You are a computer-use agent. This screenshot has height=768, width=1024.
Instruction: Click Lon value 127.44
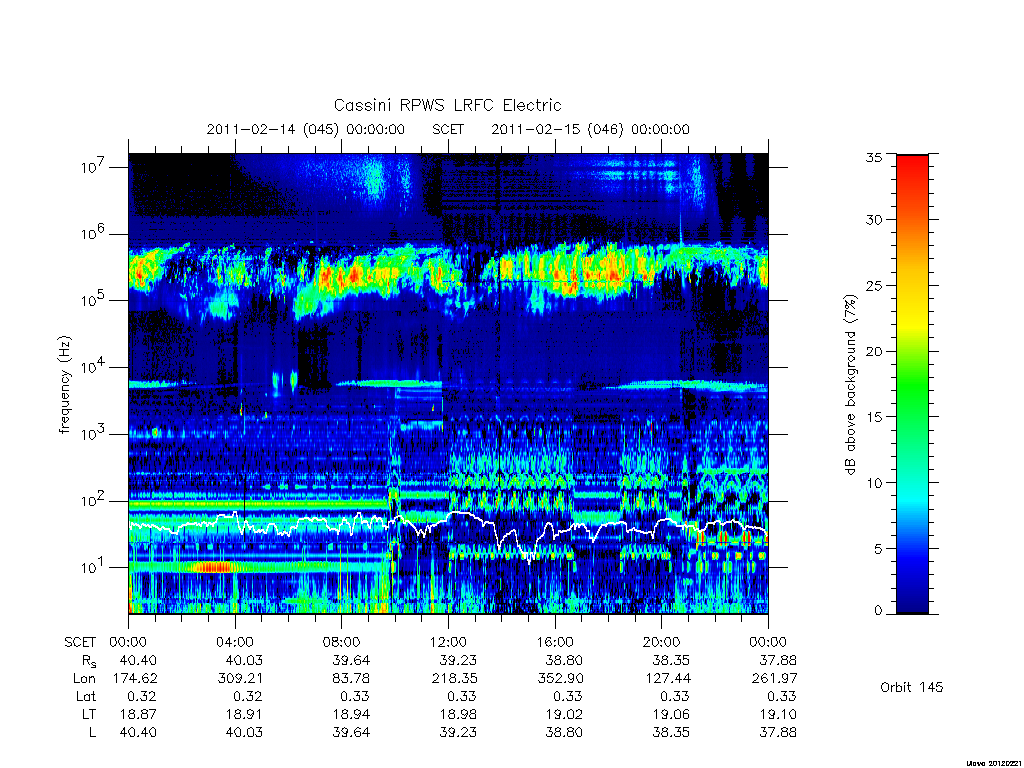click(668, 679)
